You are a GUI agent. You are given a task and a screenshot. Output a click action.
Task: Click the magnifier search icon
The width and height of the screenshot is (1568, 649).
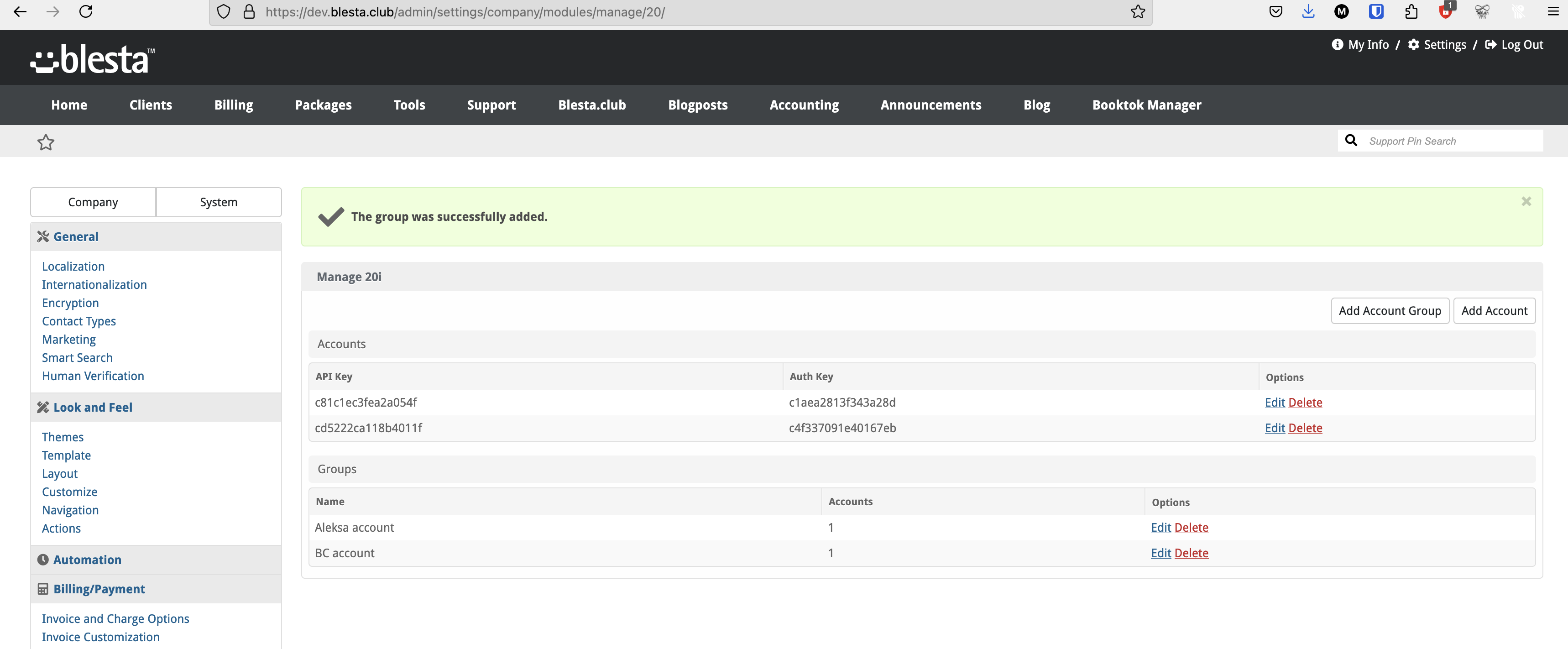point(1351,141)
